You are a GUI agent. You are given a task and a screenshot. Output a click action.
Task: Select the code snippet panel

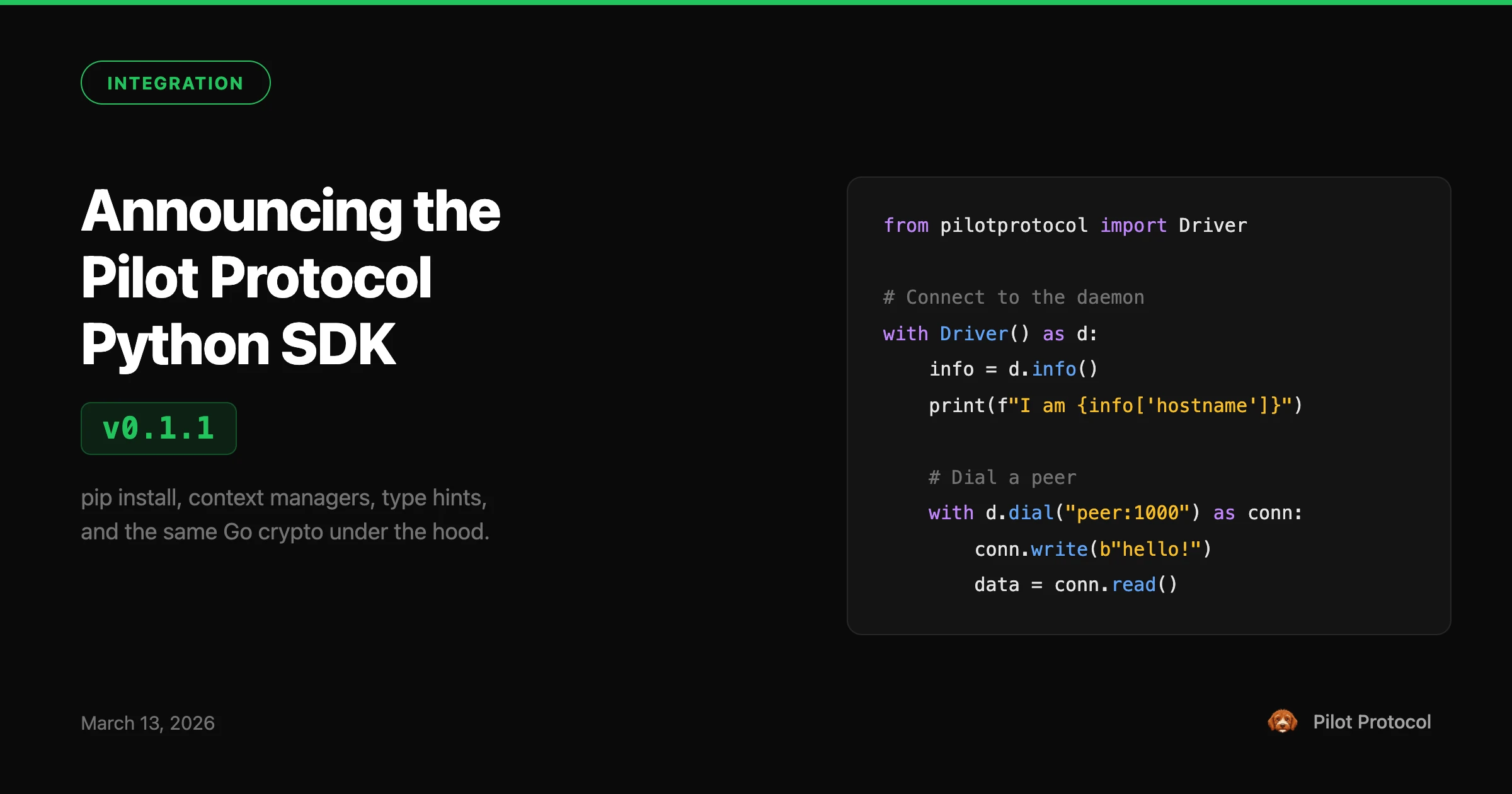pyautogui.click(x=1148, y=403)
